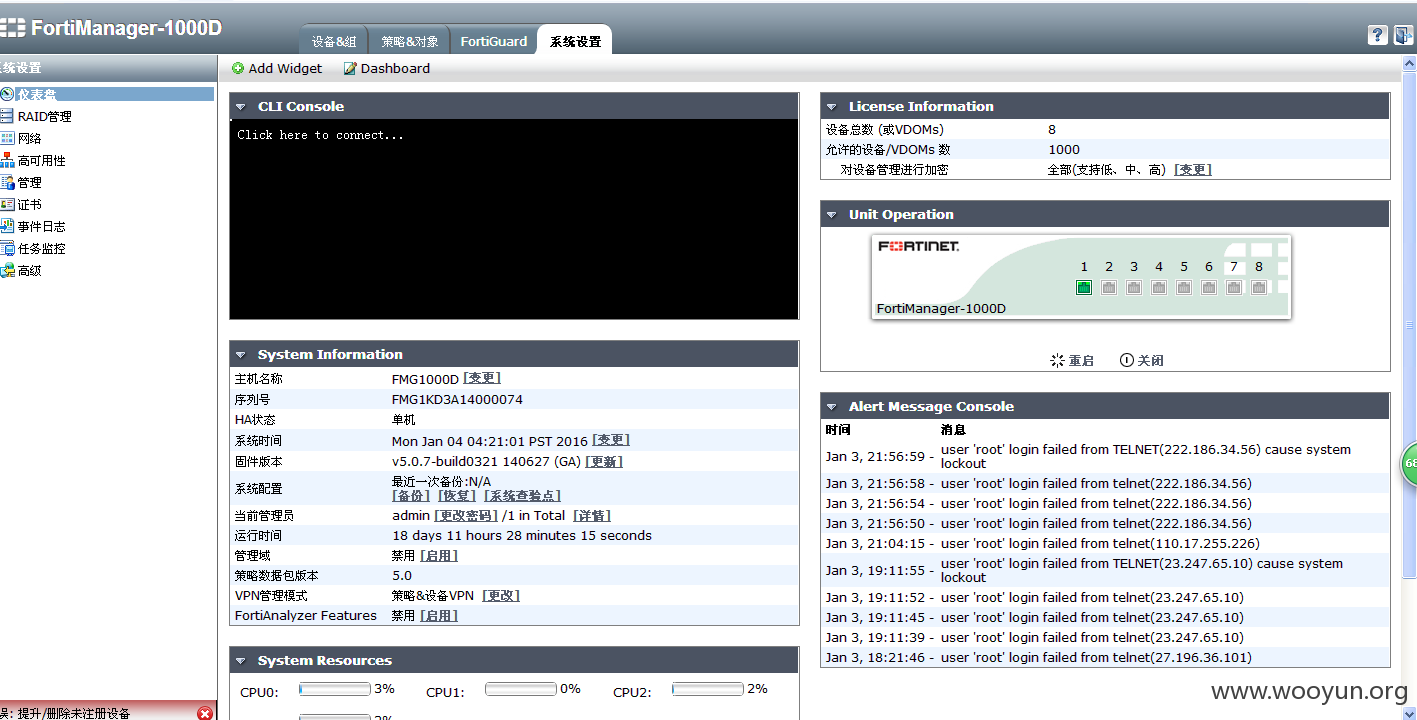Click the 高可用性 sidebar icon

tap(7, 160)
